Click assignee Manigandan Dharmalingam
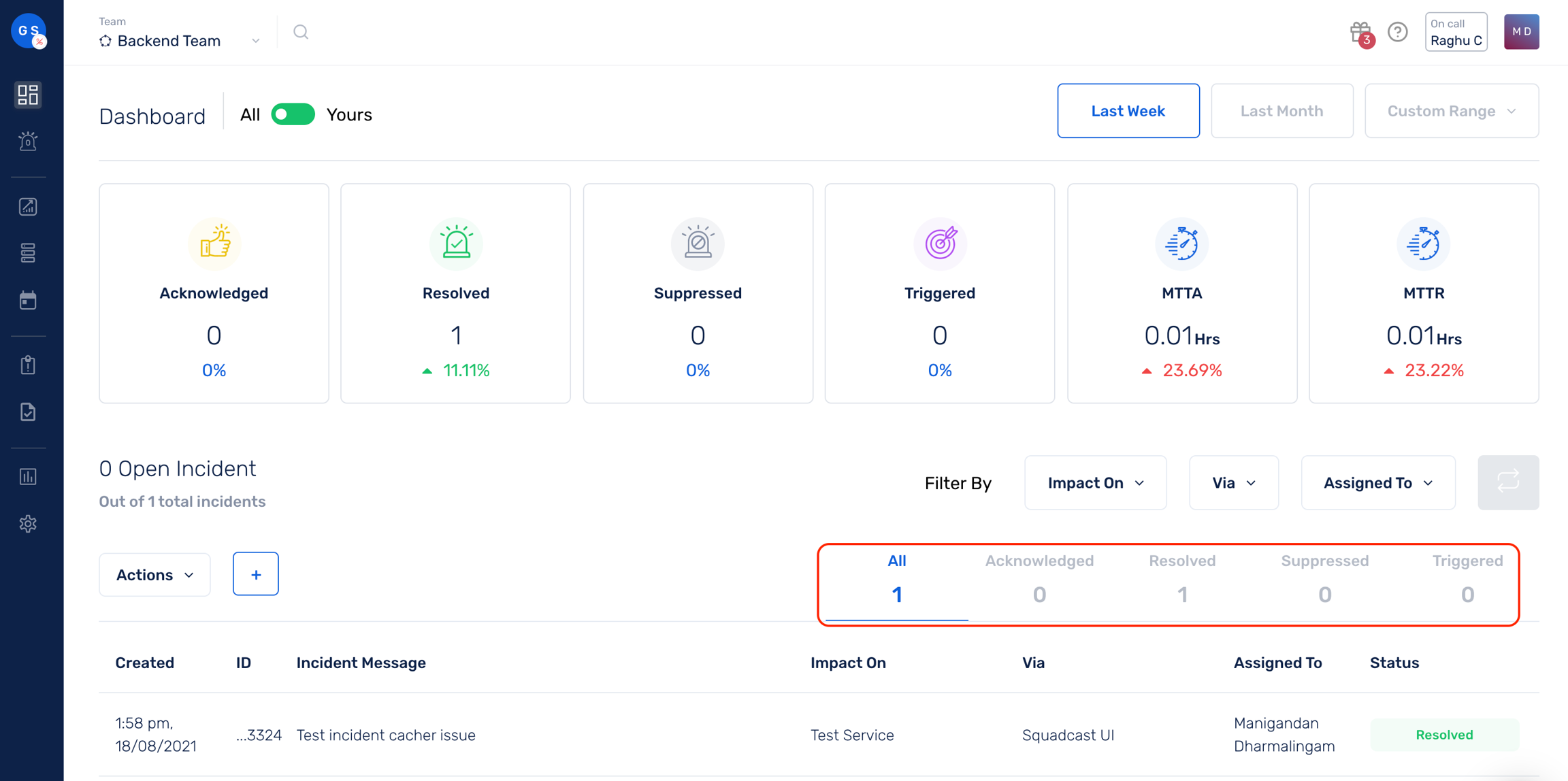1568x781 pixels. click(1284, 735)
